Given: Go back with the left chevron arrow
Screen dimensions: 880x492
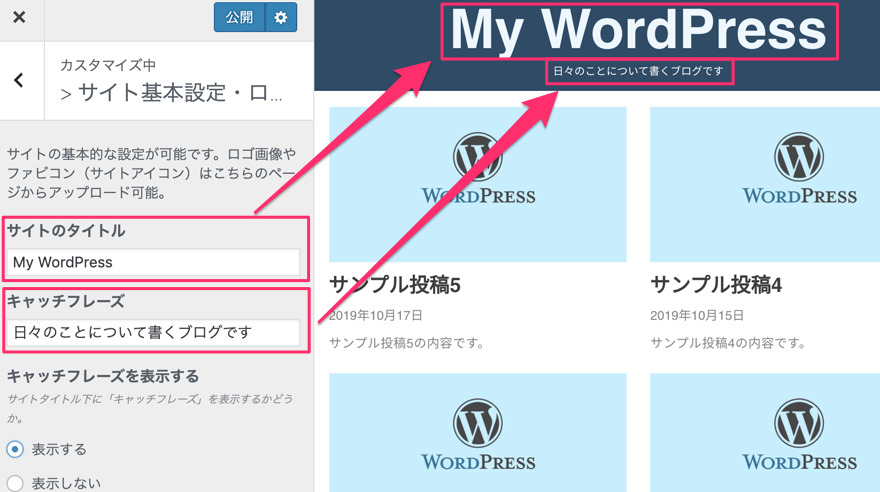Looking at the screenshot, I should pos(19,80).
